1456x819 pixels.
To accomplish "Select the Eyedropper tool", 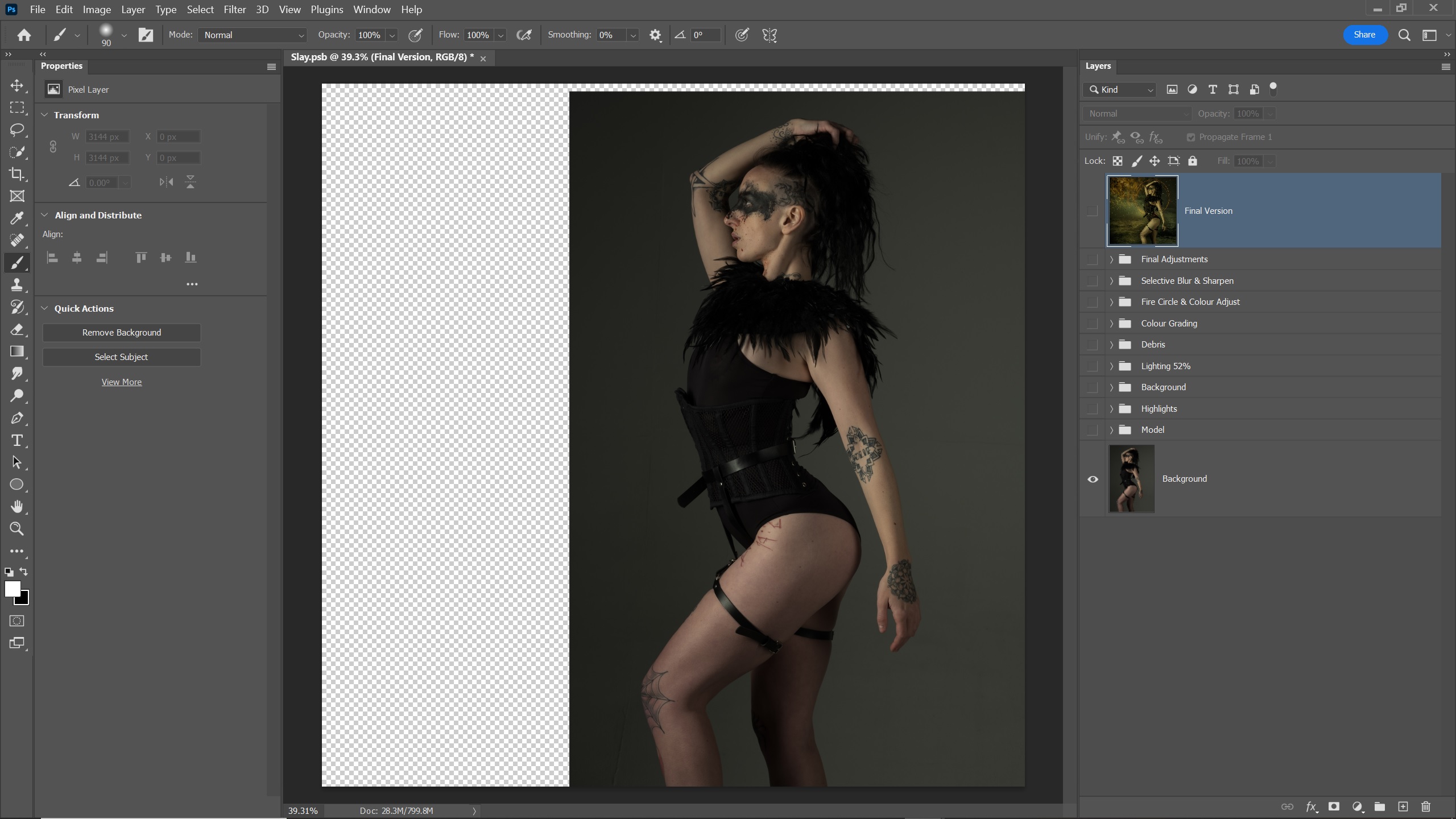I will tap(16, 218).
